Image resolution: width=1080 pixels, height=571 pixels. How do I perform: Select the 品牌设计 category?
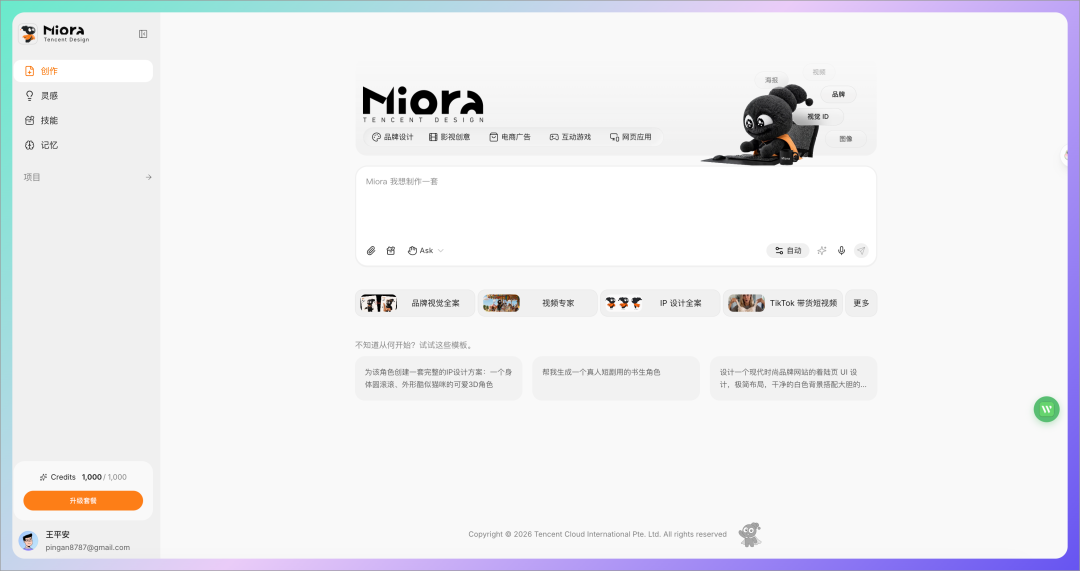[393, 137]
